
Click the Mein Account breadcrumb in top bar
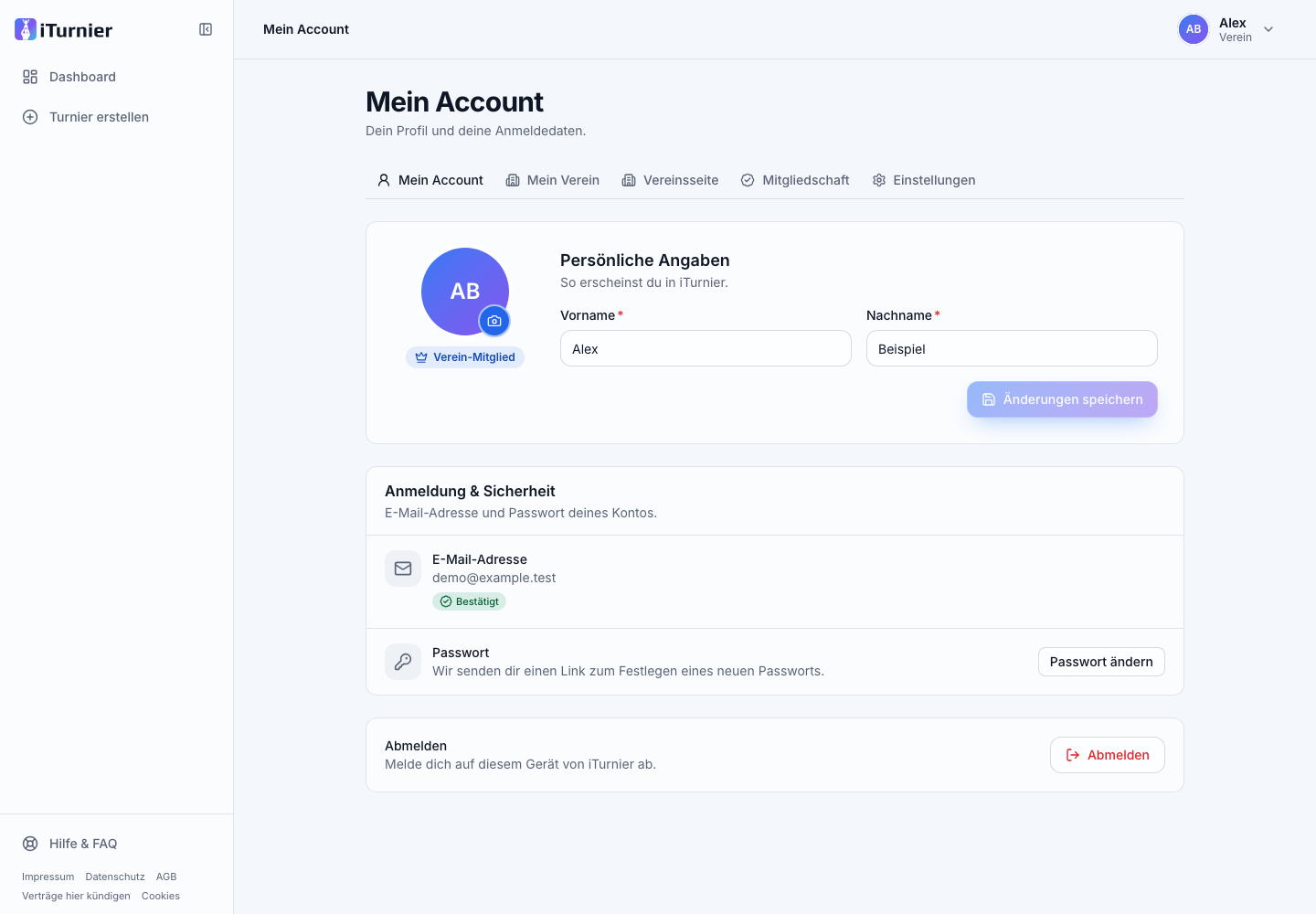click(306, 29)
